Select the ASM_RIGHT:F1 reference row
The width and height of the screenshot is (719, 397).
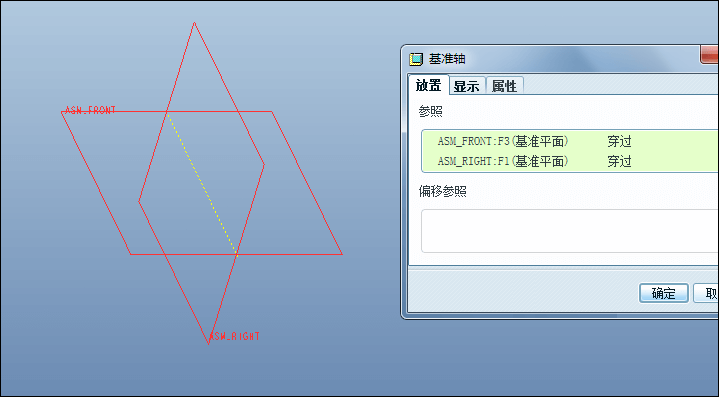click(x=570, y=161)
